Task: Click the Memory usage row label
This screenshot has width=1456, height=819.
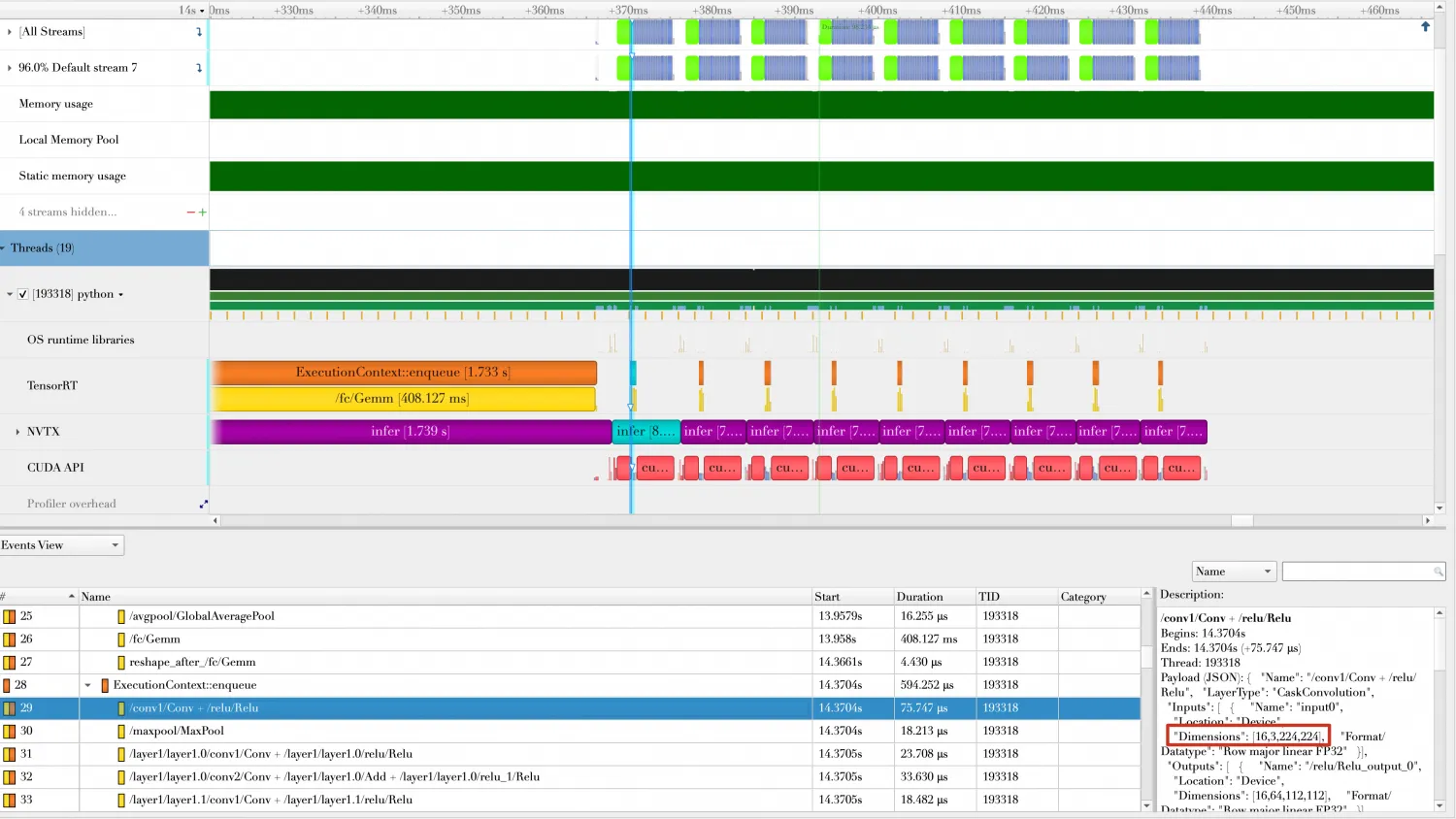Action: 56,104
